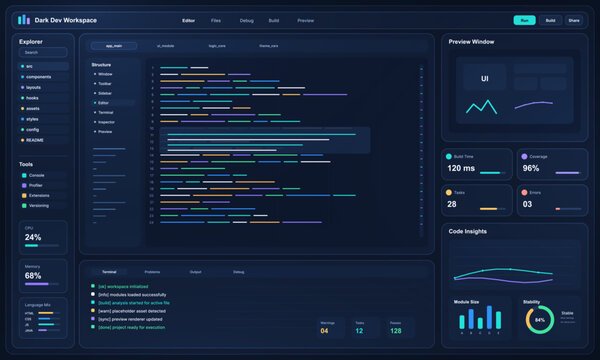Click the Dark Dev Workspace bar-chart logo

[24, 20]
